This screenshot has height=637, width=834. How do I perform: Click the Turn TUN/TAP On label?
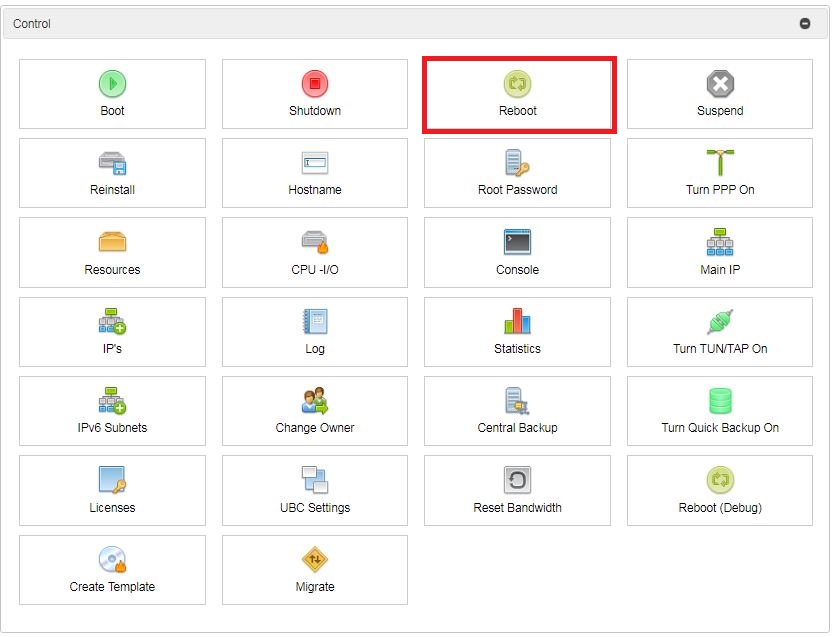click(x=720, y=349)
